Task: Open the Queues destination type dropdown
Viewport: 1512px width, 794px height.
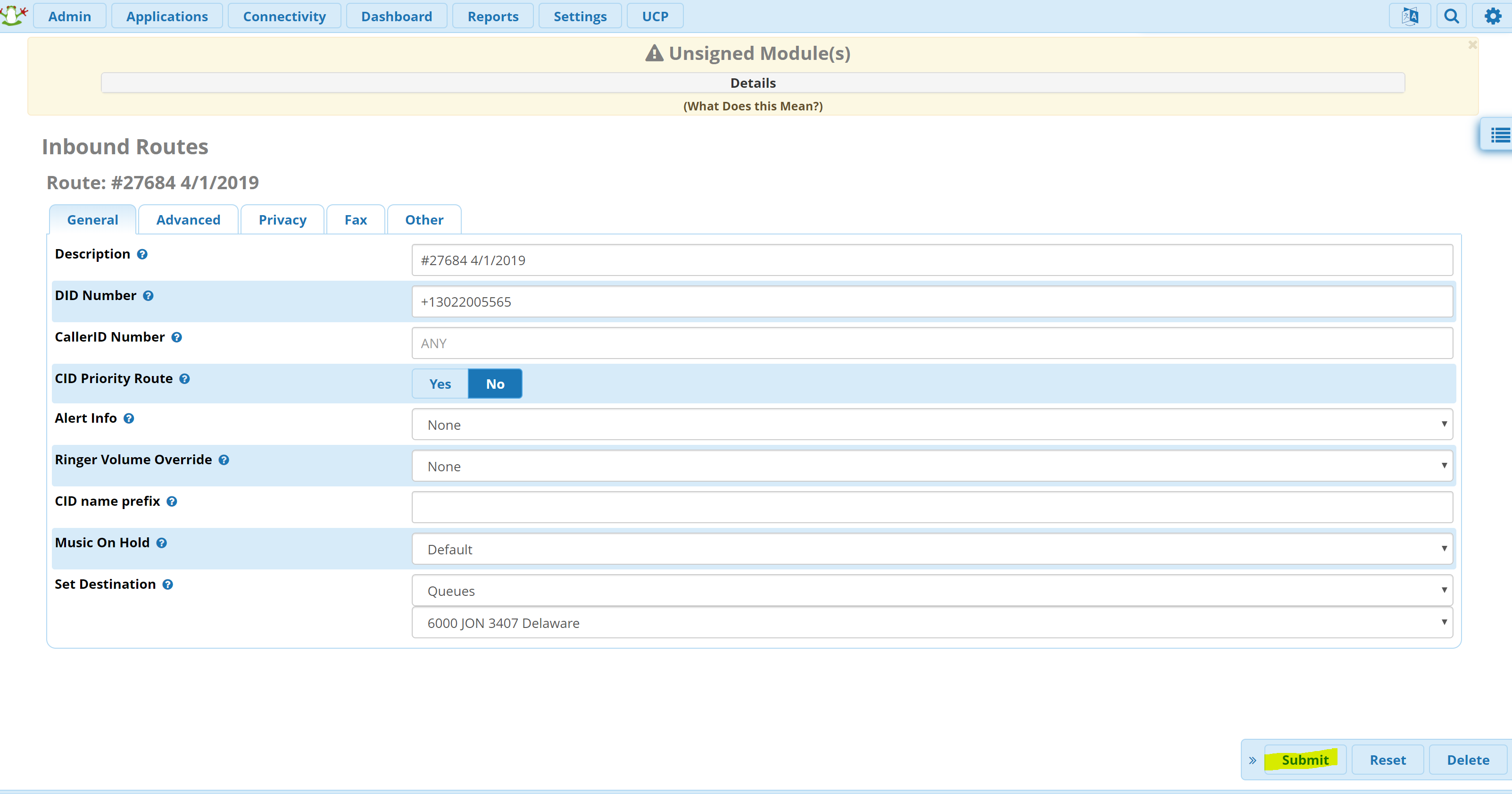Action: click(x=931, y=591)
